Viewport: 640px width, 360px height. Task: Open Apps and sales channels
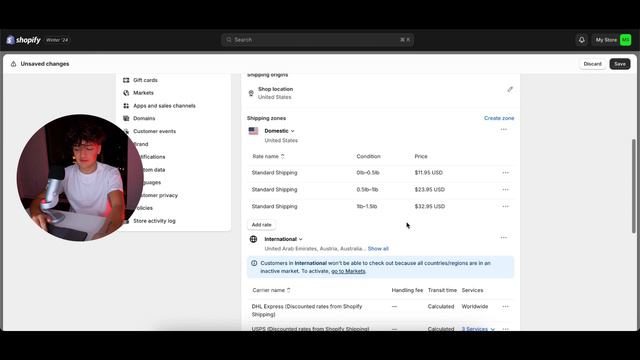point(164,106)
